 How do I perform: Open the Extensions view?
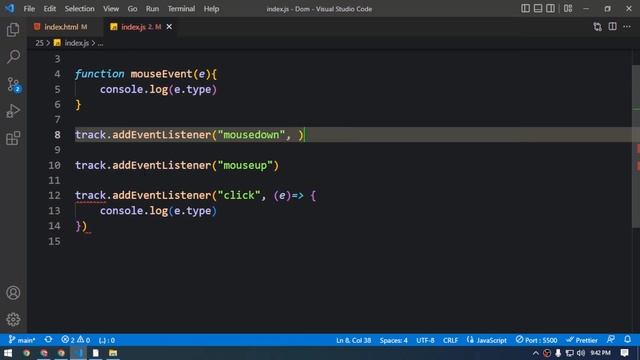tap(13, 138)
